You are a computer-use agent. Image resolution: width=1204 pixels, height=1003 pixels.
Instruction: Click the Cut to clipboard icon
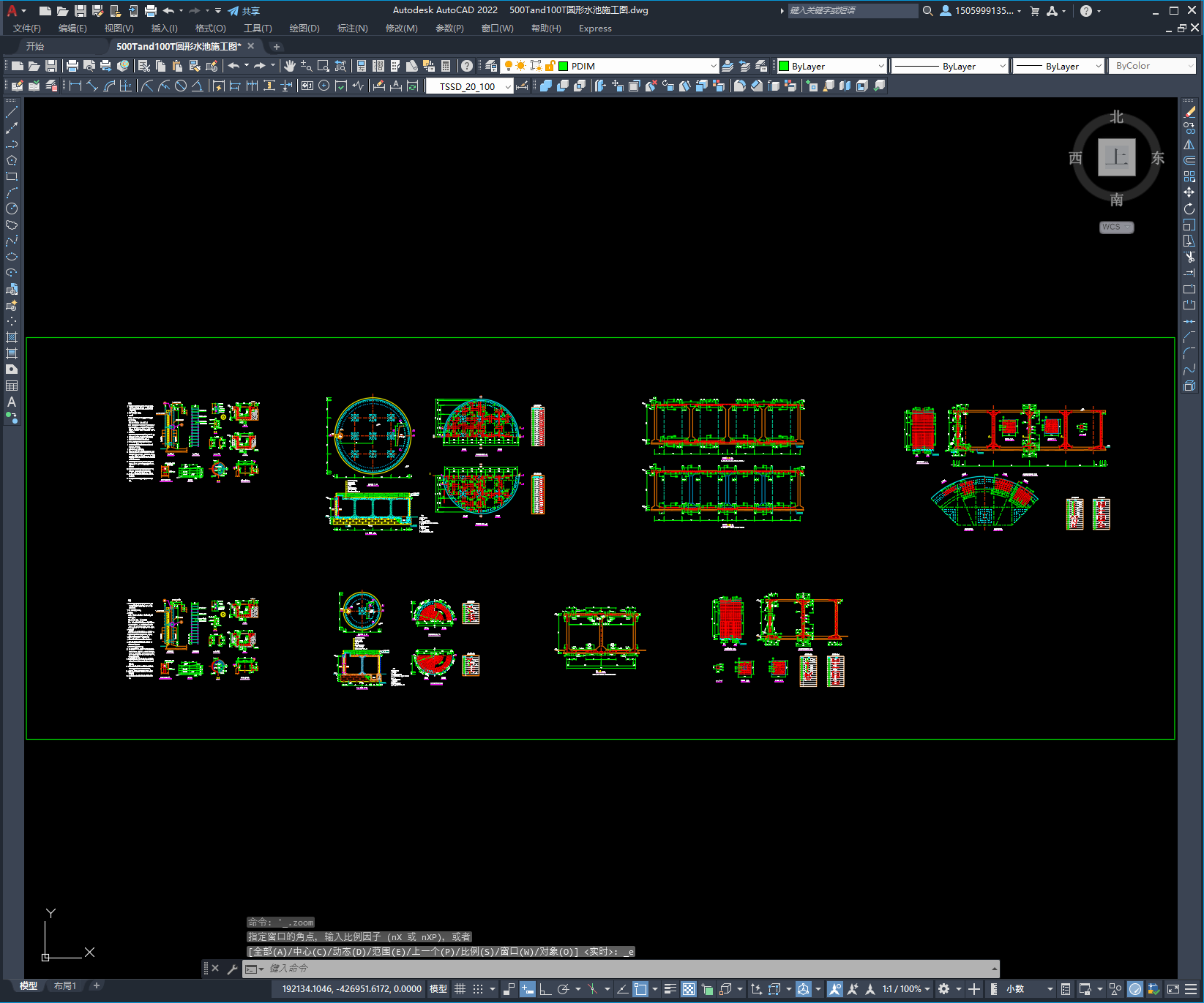(x=144, y=66)
